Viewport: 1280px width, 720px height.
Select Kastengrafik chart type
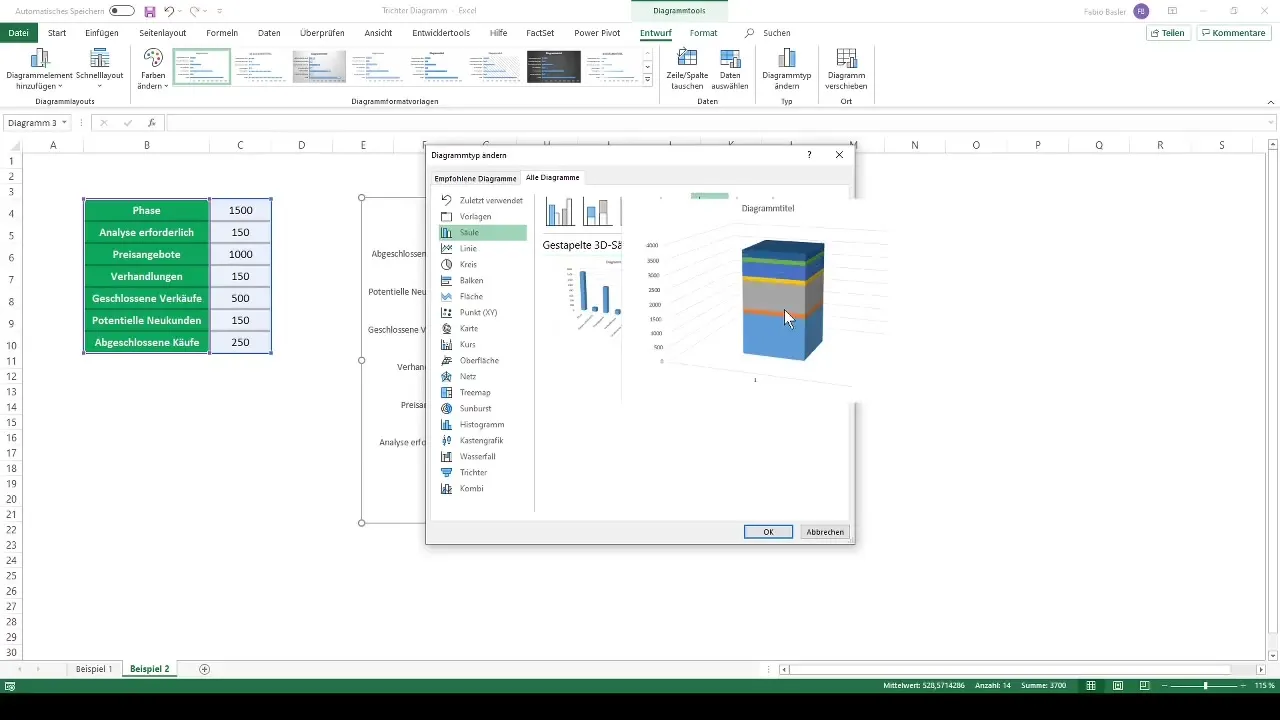click(x=483, y=440)
